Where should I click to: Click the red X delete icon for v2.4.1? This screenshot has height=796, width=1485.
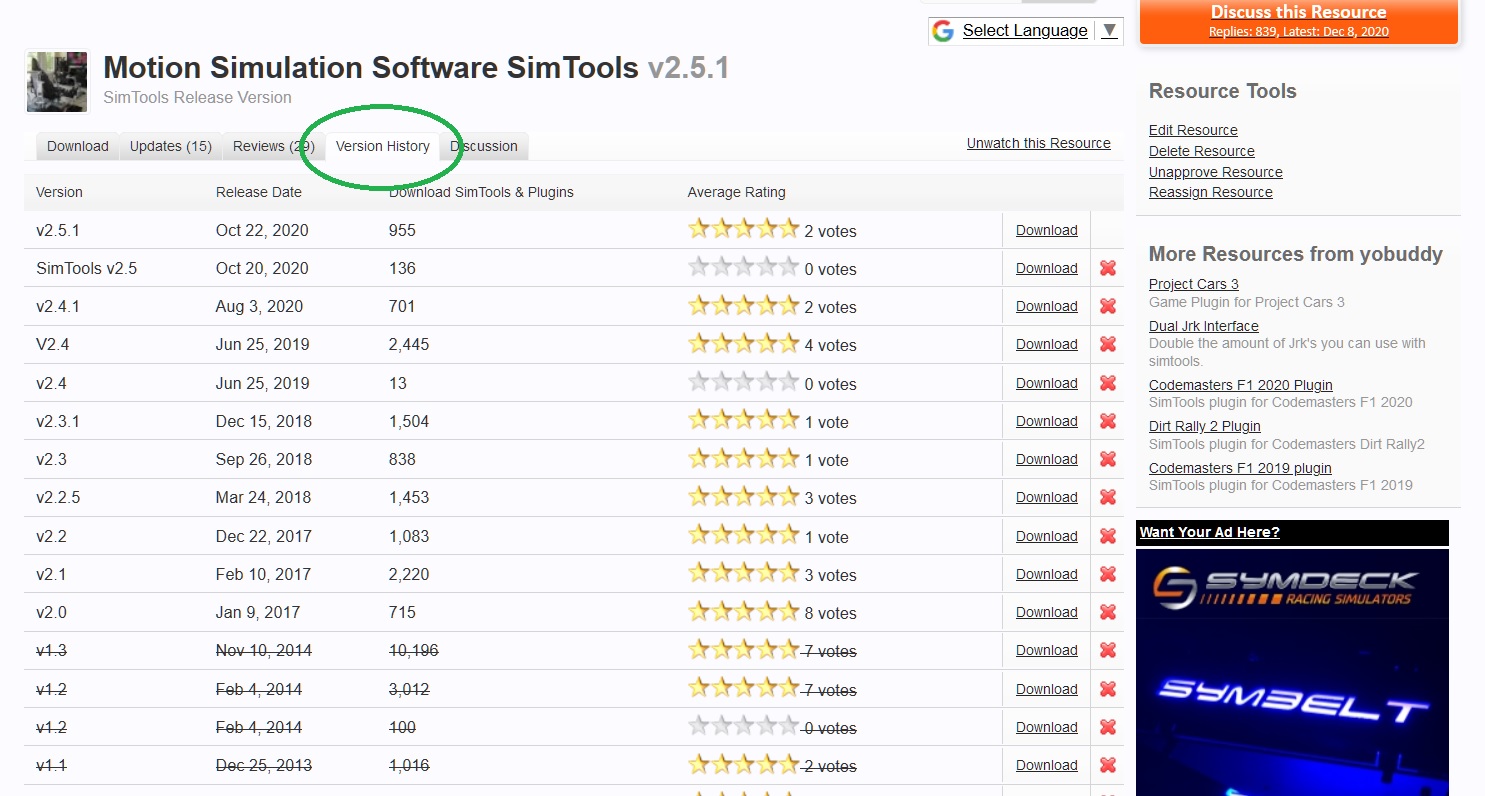[x=1107, y=306]
